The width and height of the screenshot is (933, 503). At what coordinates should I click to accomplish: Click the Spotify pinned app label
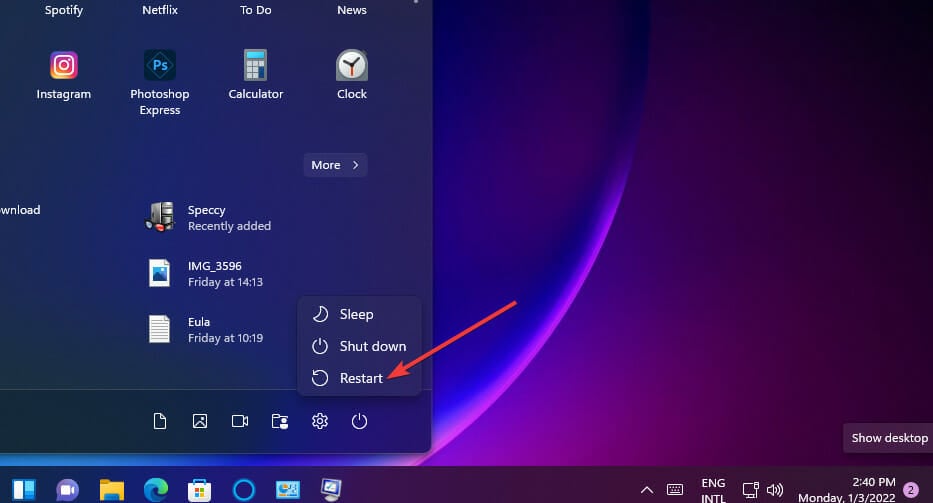click(64, 10)
